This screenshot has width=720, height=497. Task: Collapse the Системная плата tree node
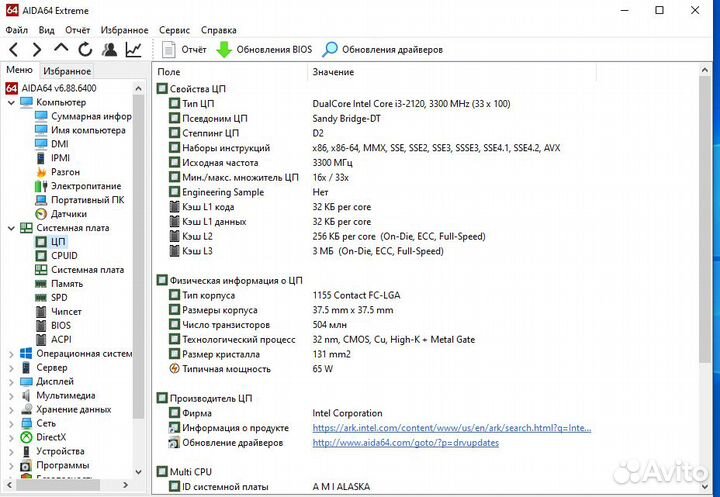[x=11, y=228]
